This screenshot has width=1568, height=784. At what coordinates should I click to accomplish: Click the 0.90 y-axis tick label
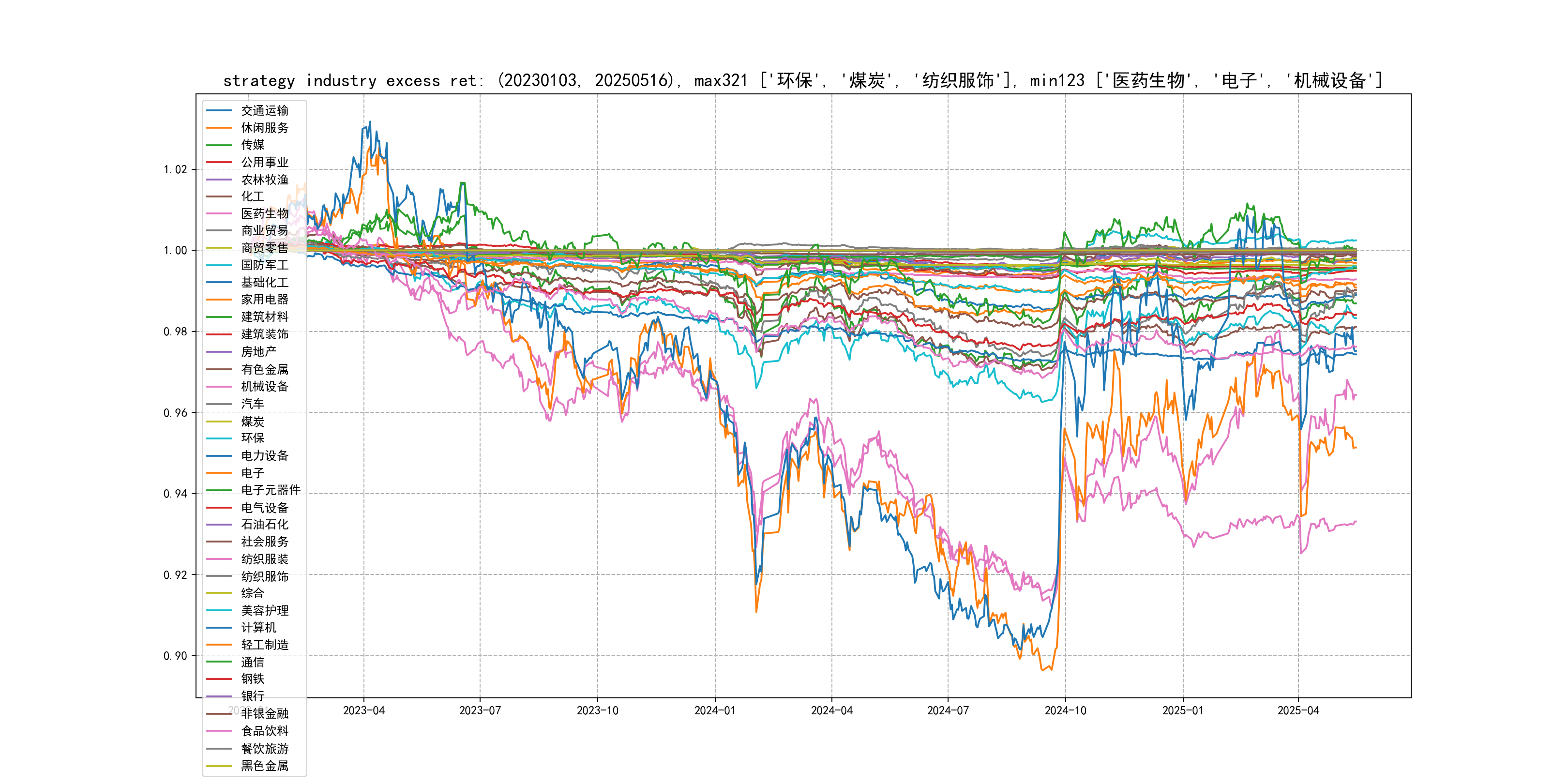coord(175,656)
